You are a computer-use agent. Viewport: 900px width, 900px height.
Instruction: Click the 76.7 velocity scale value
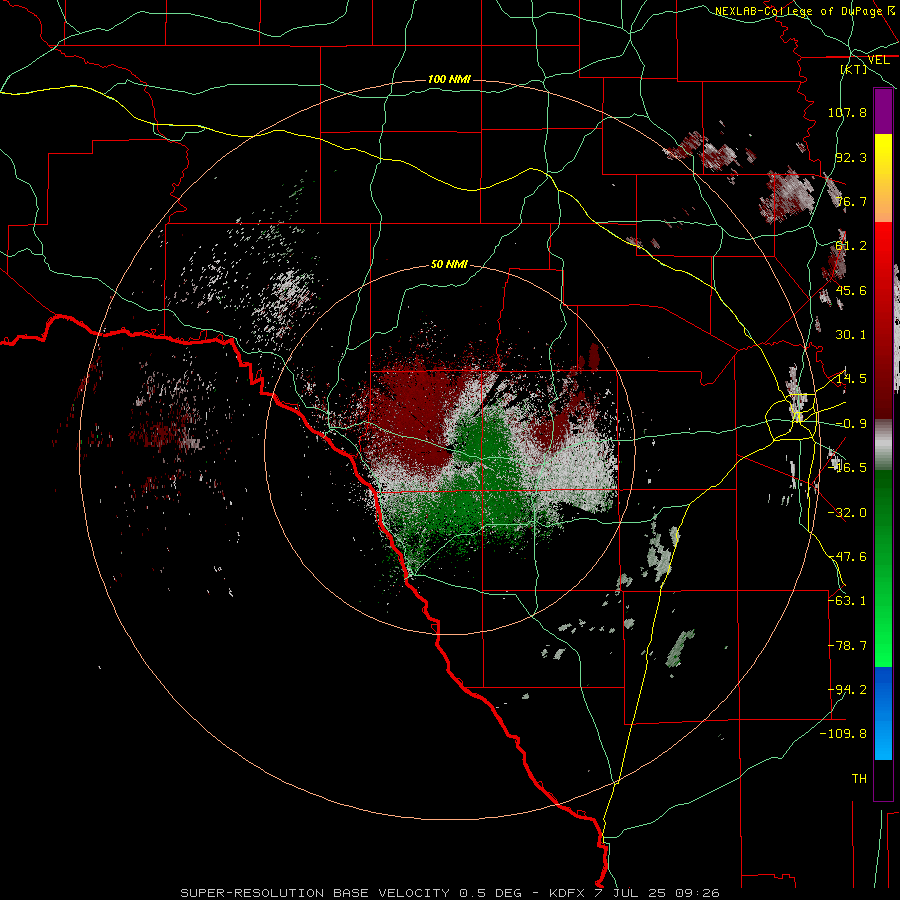(851, 201)
